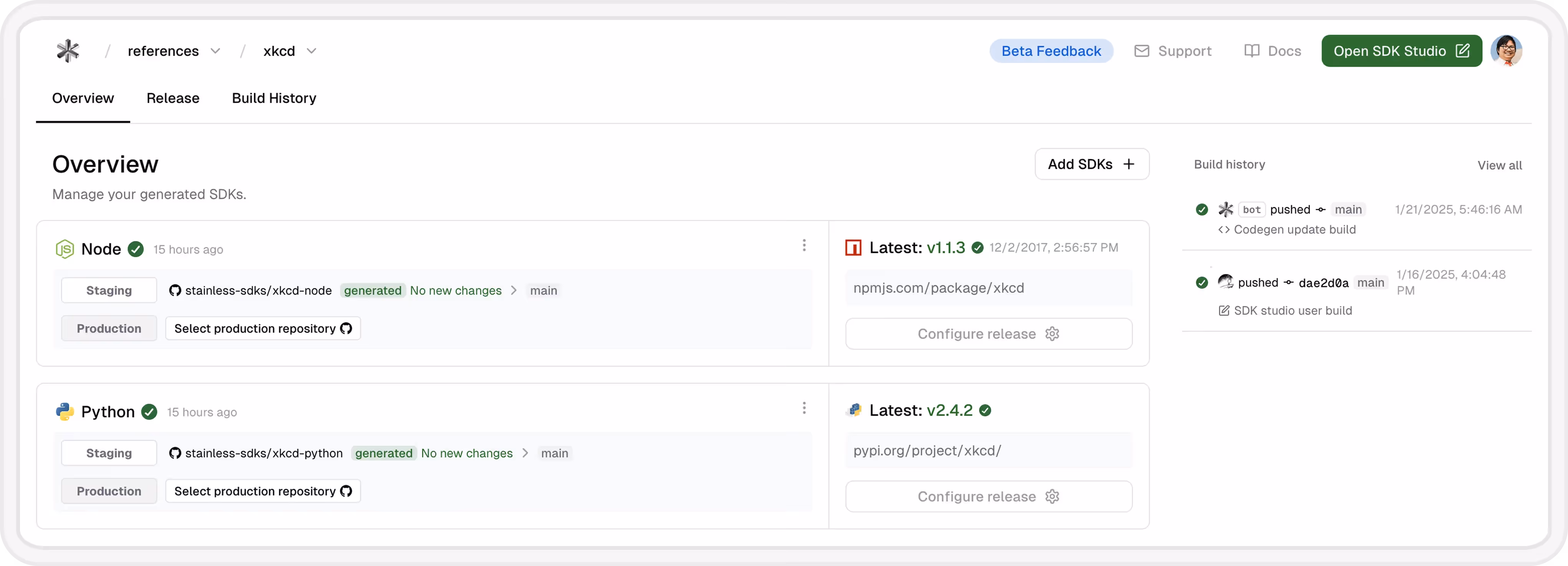Select the Node Staging label
This screenshot has height=566, width=1568.
click(109, 291)
